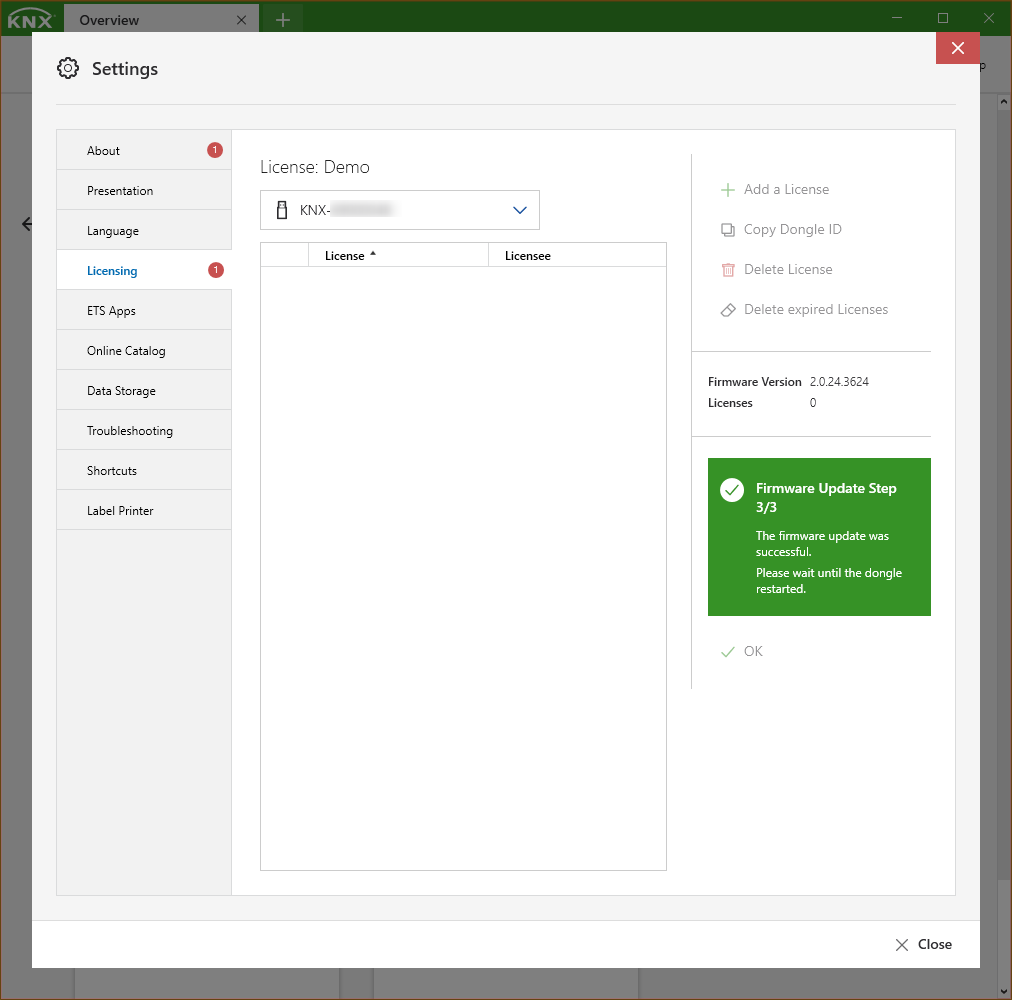The width and height of the screenshot is (1012, 1000).
Task: Click the background scrollbar down arrow
Action: point(1004,991)
